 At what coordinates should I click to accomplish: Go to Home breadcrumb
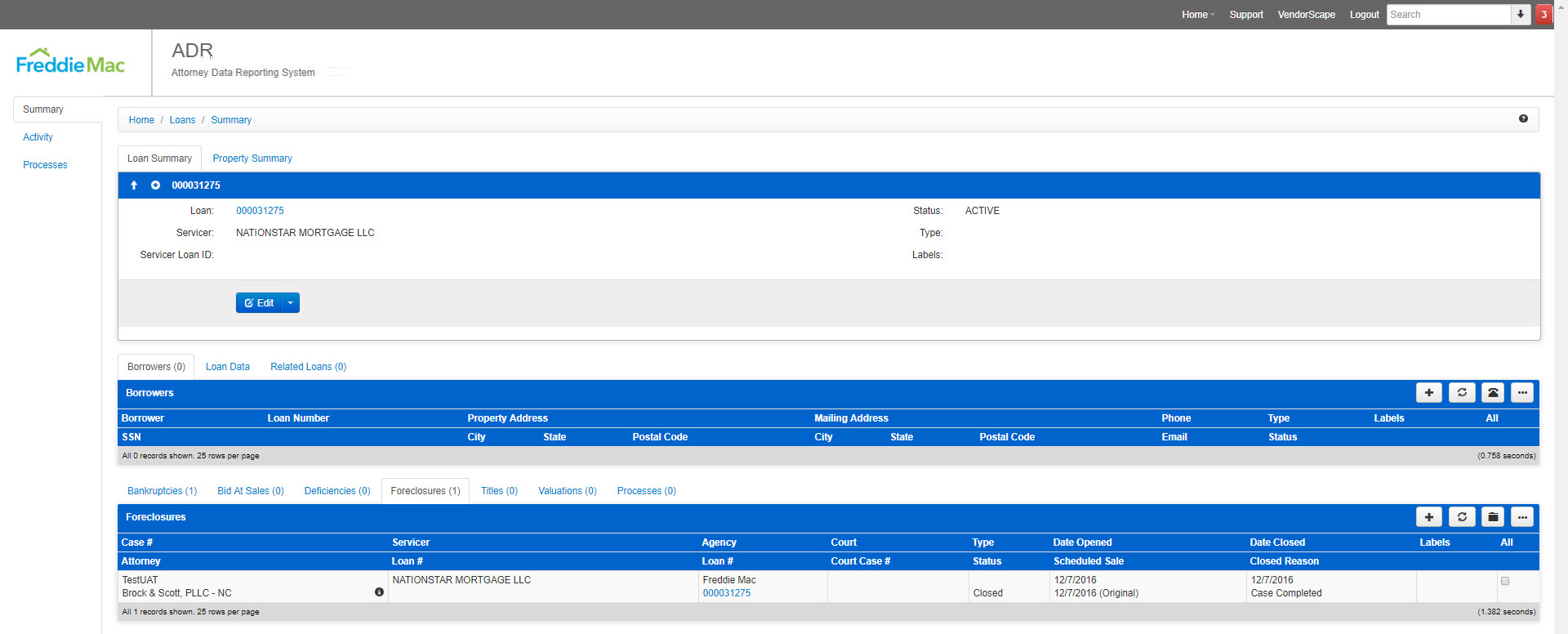point(141,120)
